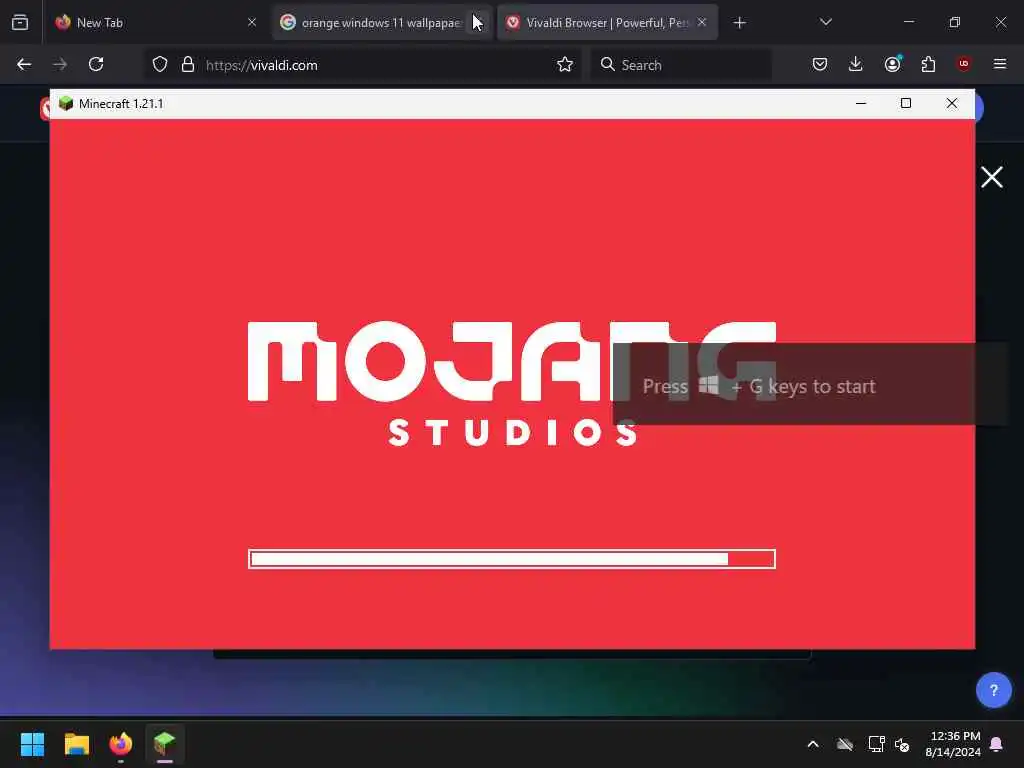This screenshot has width=1024, height=768.
Task: Close the New Tab tab
Action: [x=251, y=22]
